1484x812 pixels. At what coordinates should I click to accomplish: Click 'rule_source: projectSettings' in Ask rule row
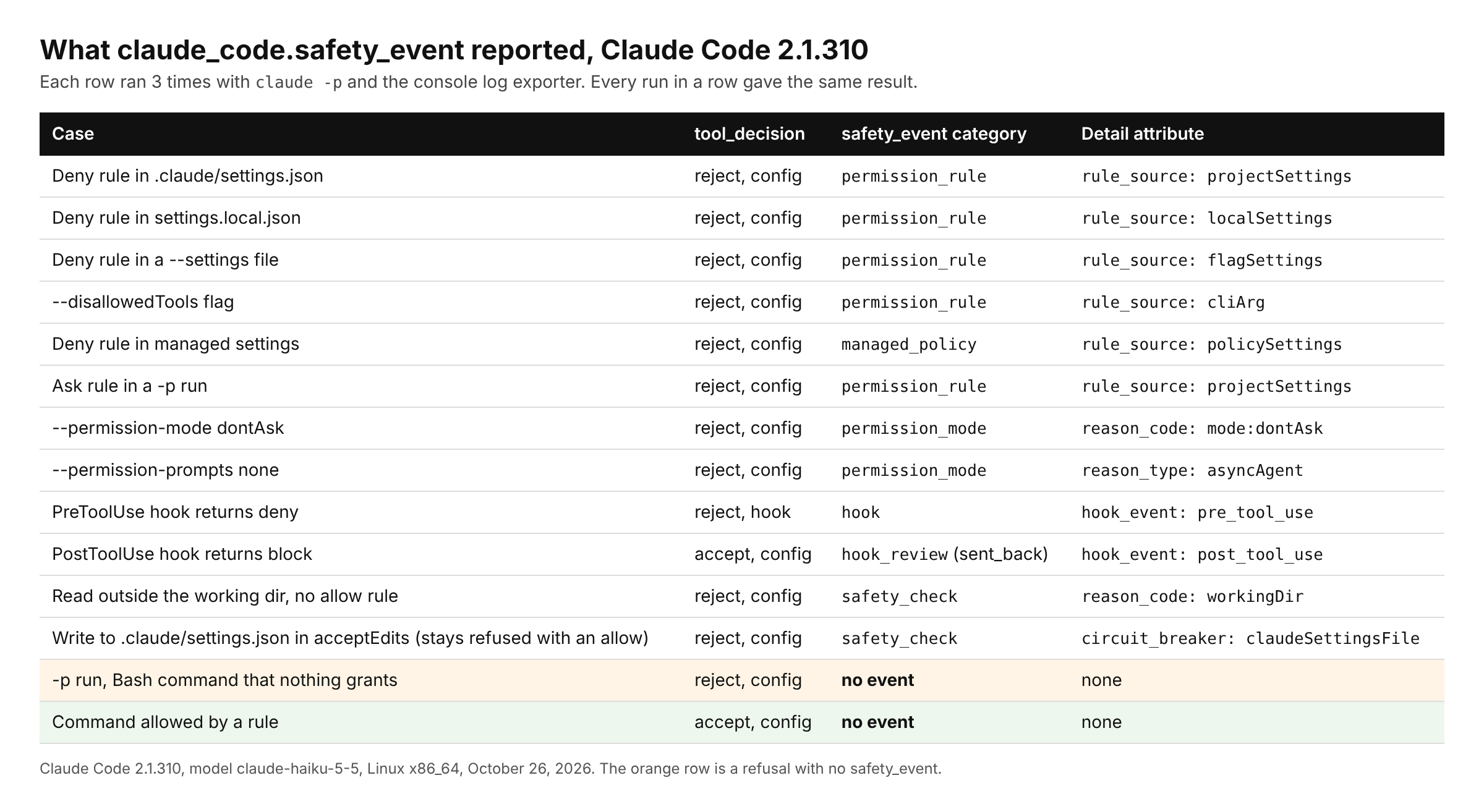1216,387
